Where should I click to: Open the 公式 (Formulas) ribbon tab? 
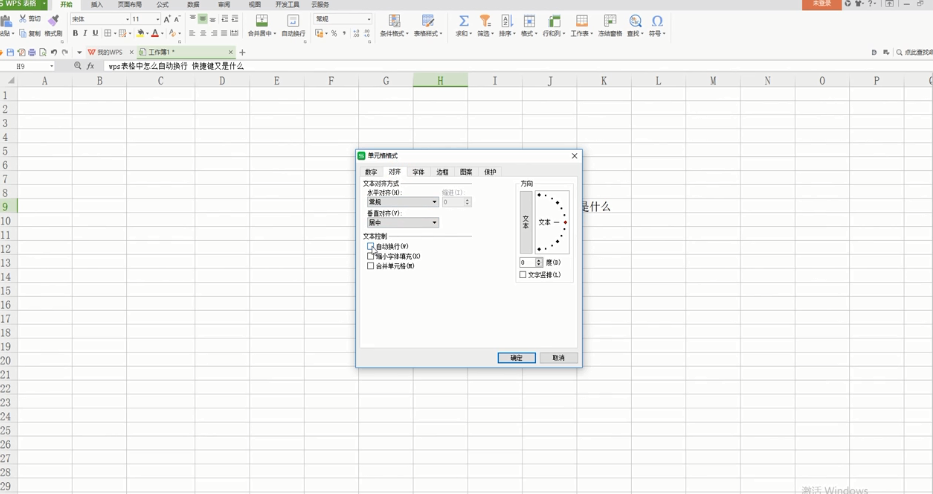click(x=162, y=4)
